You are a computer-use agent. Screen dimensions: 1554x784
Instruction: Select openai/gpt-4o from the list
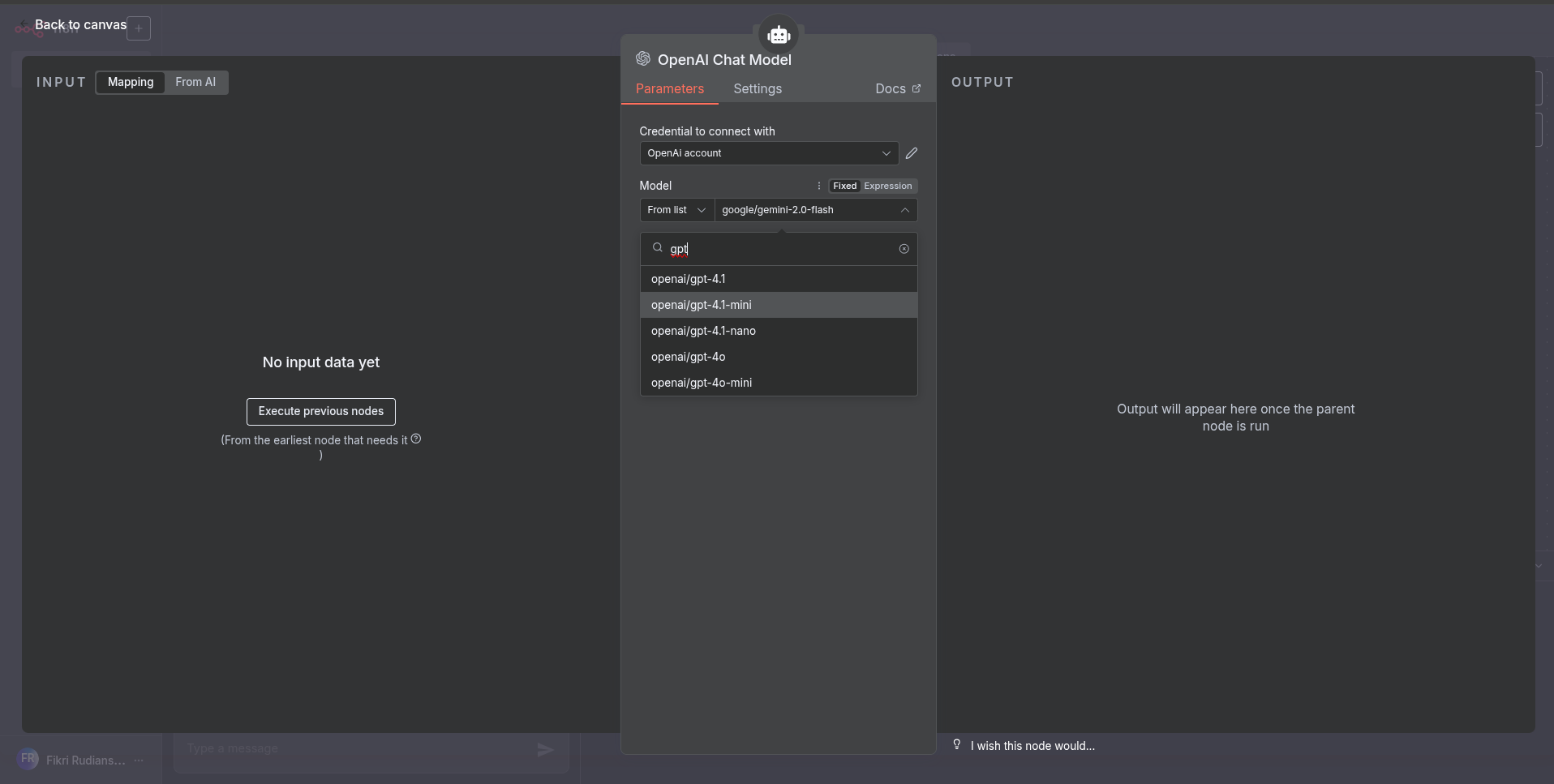pyautogui.click(x=779, y=357)
